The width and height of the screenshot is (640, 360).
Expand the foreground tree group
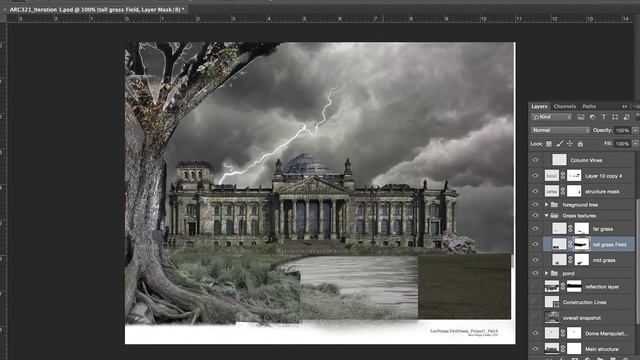[x=547, y=204]
